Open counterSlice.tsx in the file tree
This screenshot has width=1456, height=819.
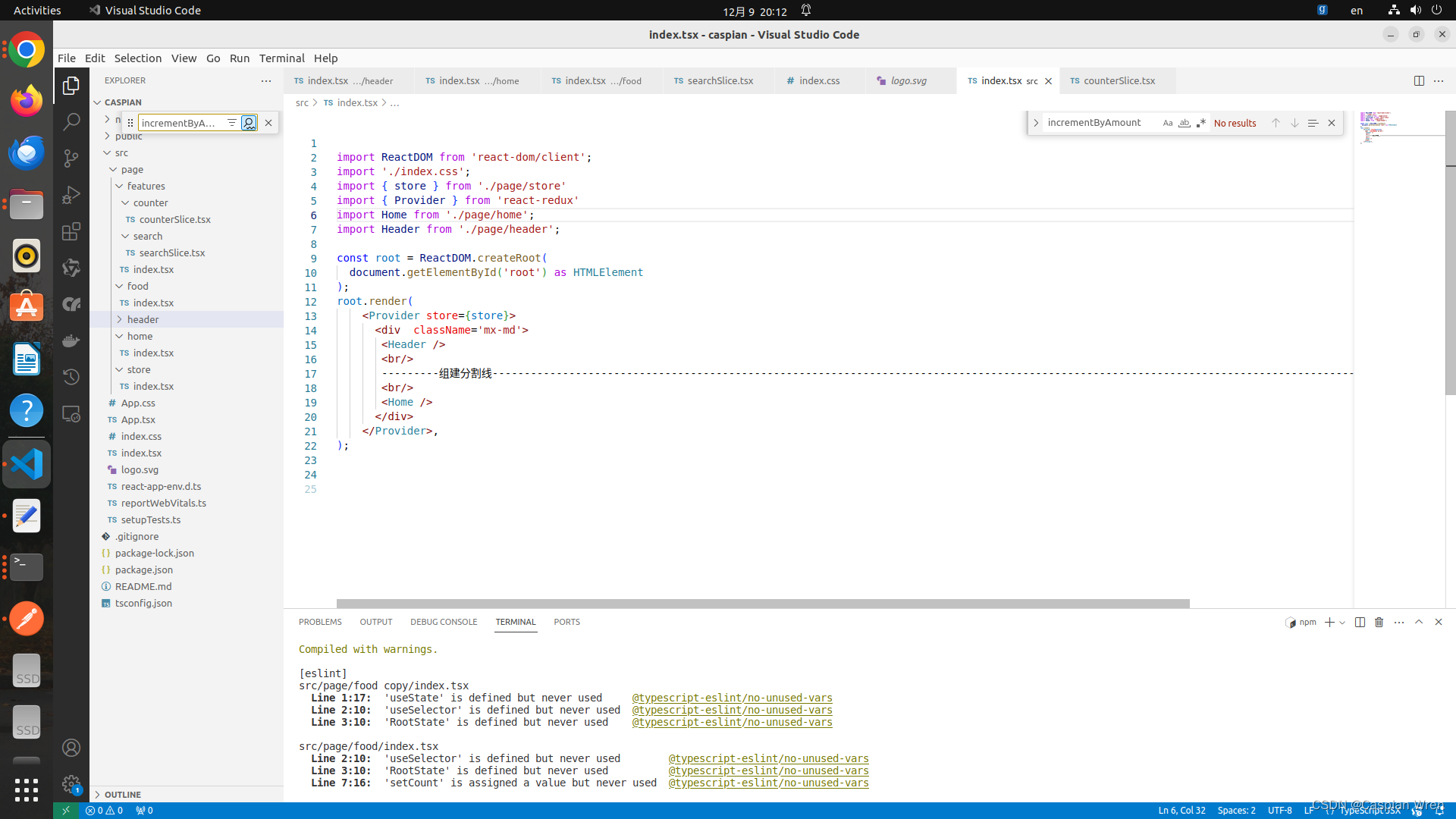(x=174, y=219)
